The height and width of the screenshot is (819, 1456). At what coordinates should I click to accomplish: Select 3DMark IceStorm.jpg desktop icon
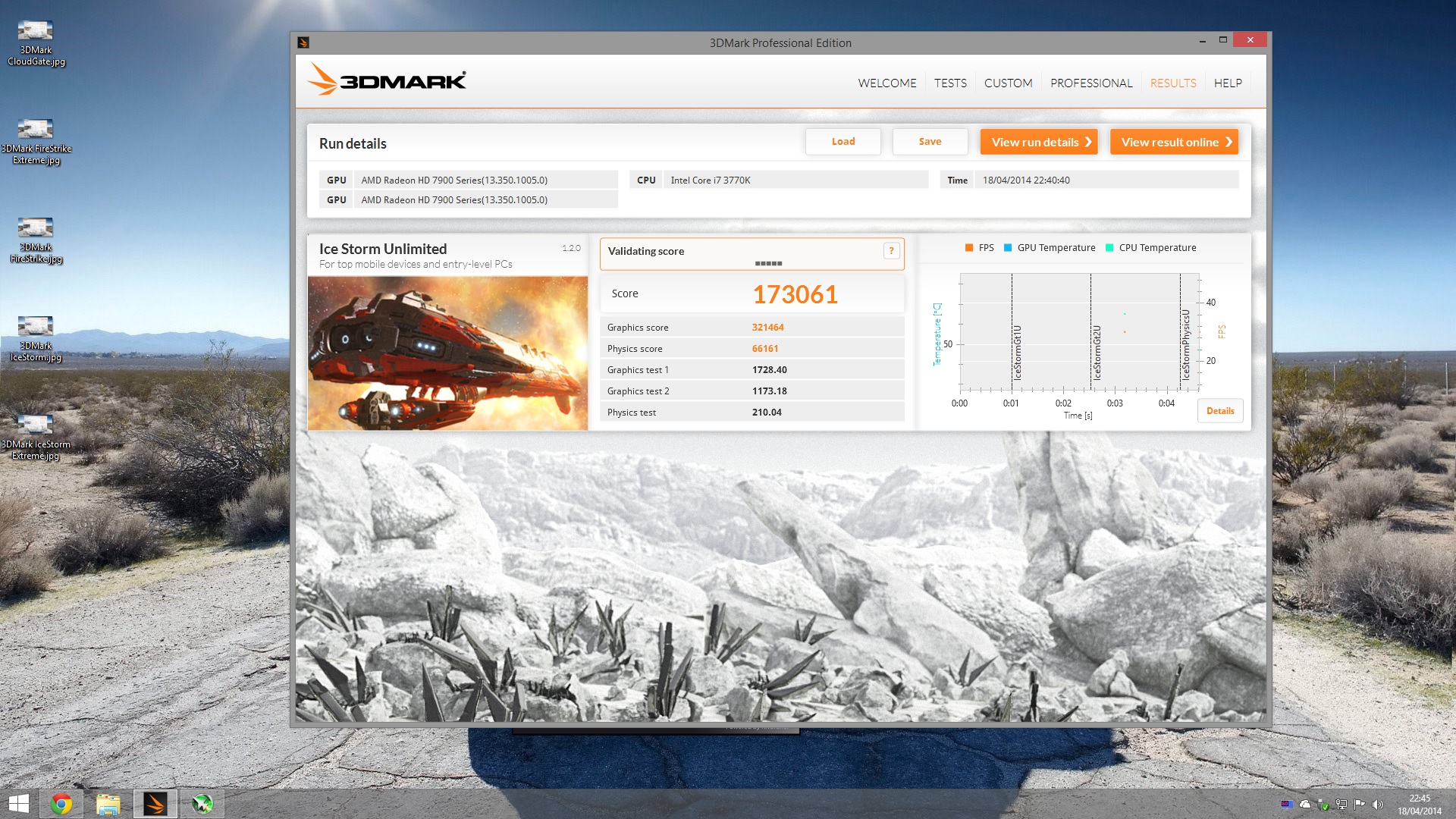pyautogui.click(x=36, y=339)
